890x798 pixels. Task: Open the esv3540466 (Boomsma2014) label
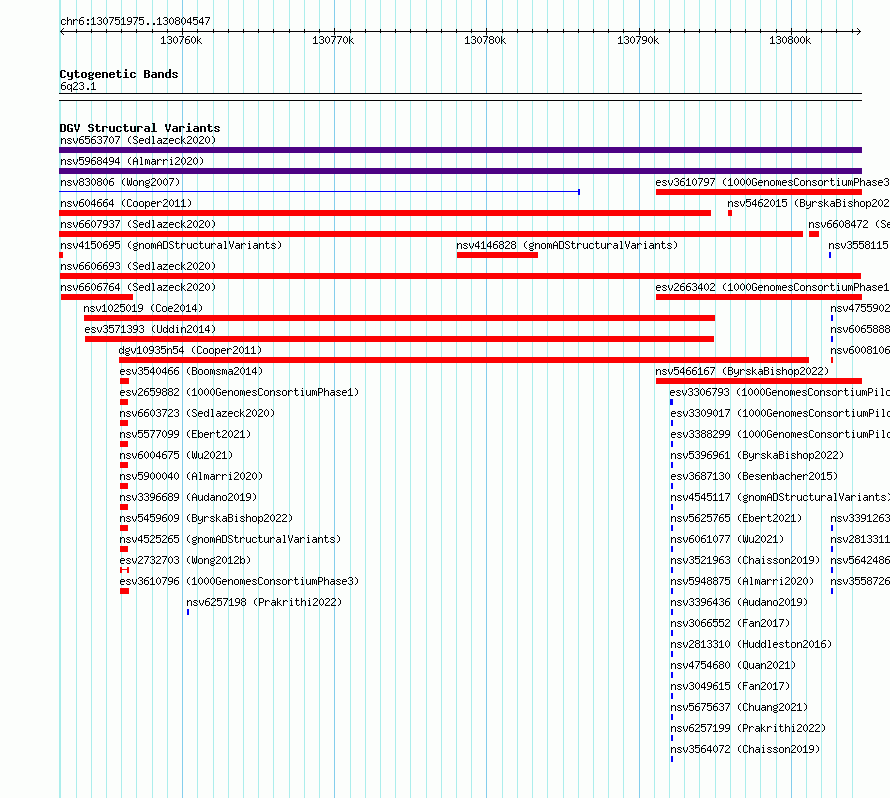[191, 371]
